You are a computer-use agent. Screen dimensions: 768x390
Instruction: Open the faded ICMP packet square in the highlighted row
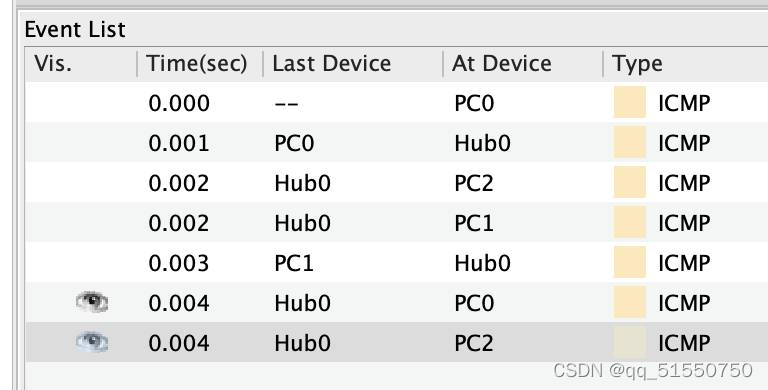click(629, 342)
